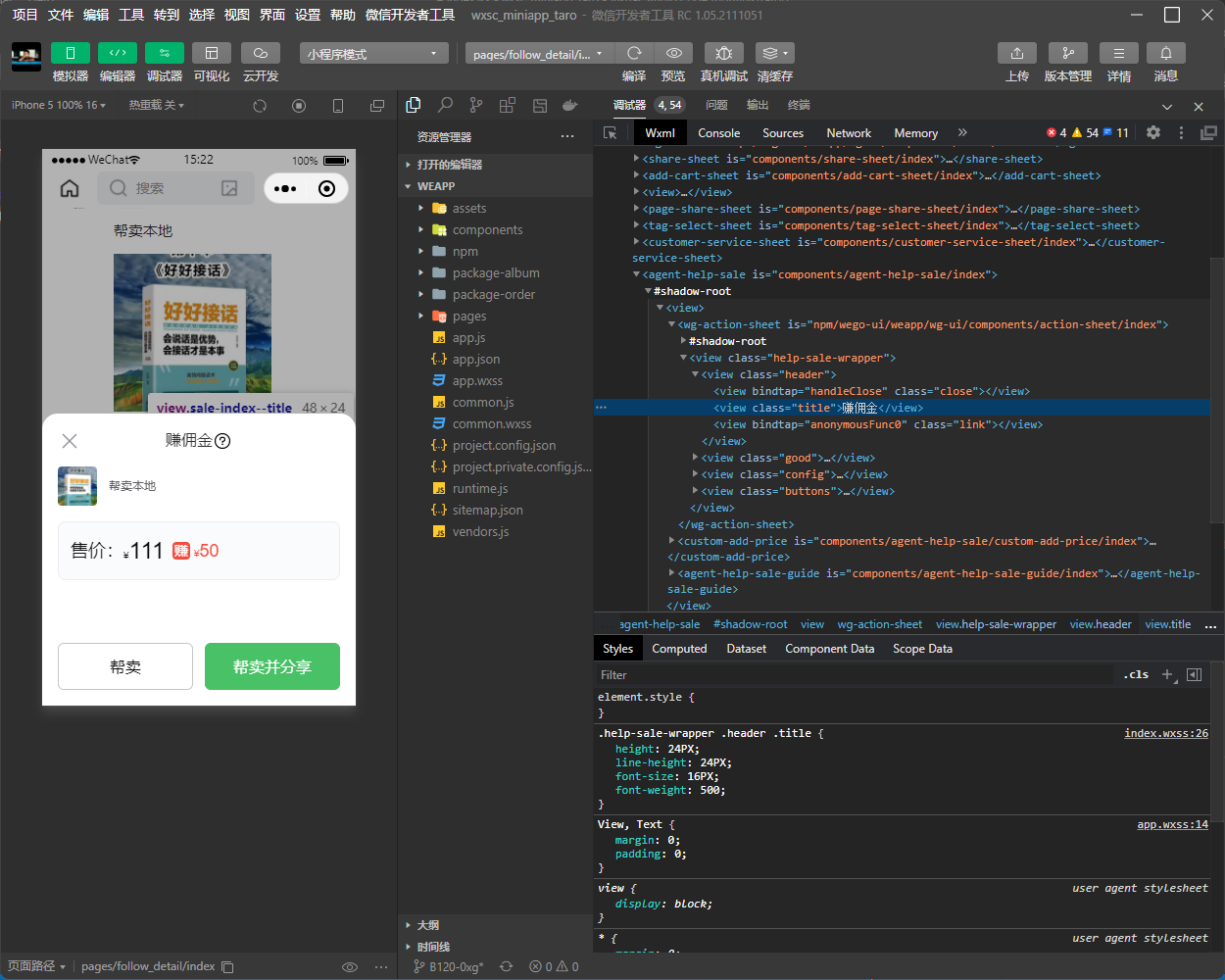Switch to the Computed styles tab
The height and width of the screenshot is (980, 1225).
pyautogui.click(x=679, y=649)
